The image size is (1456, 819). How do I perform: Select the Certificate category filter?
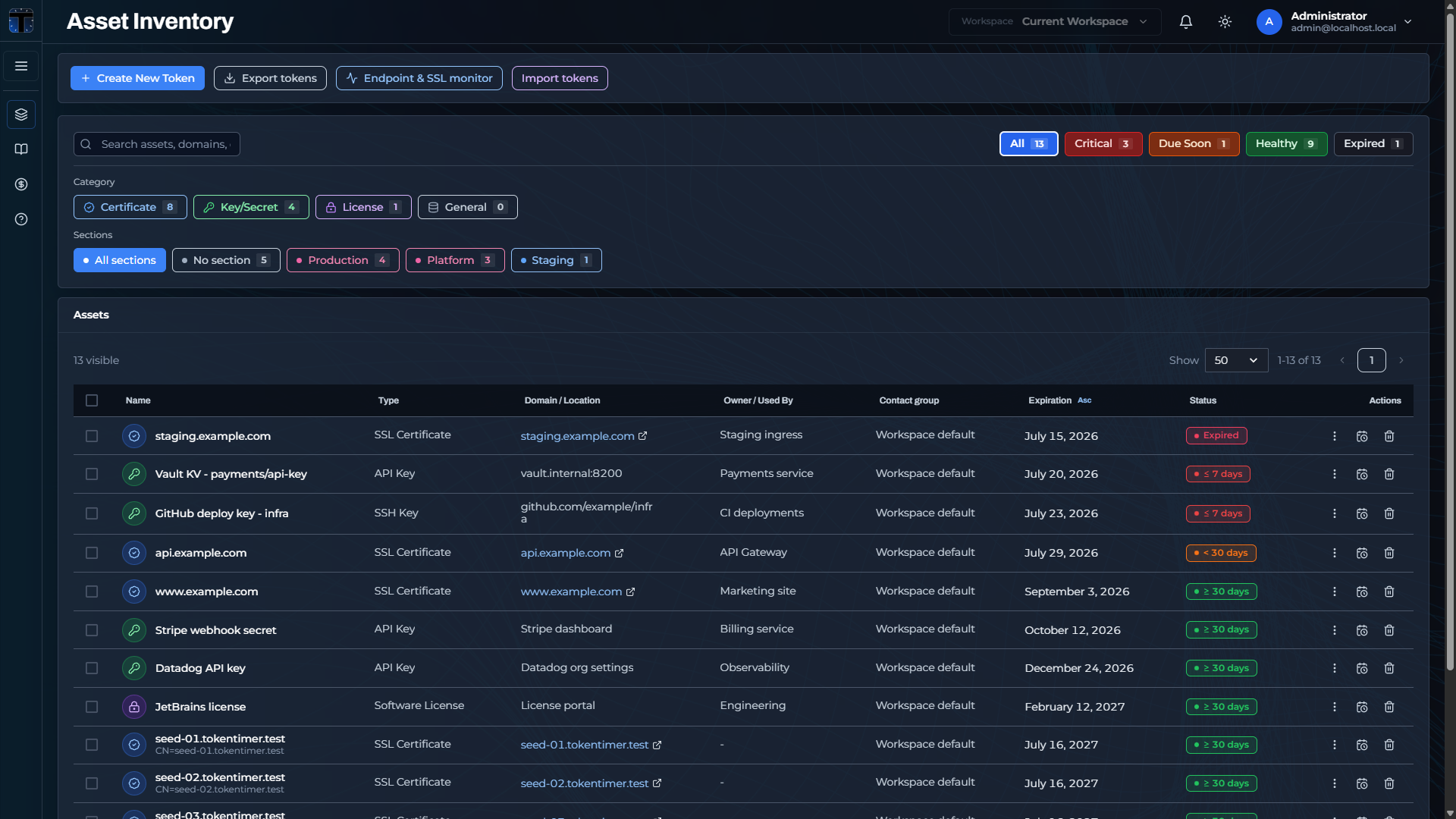point(130,207)
